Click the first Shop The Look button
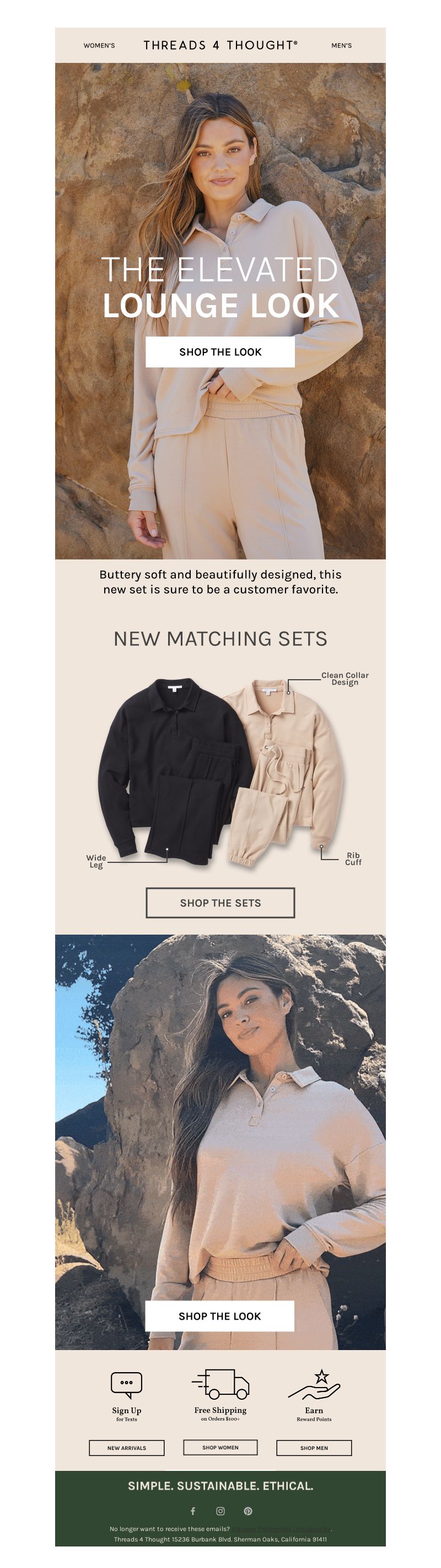This screenshot has width=441, height=1568. [x=220, y=352]
